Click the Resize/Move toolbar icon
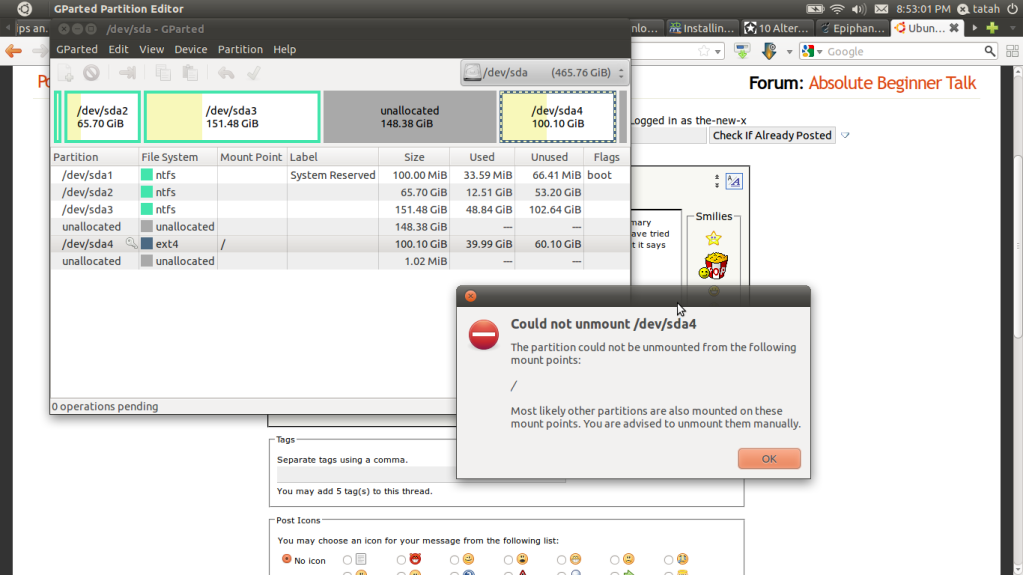Image resolution: width=1023 pixels, height=575 pixels. (127, 73)
